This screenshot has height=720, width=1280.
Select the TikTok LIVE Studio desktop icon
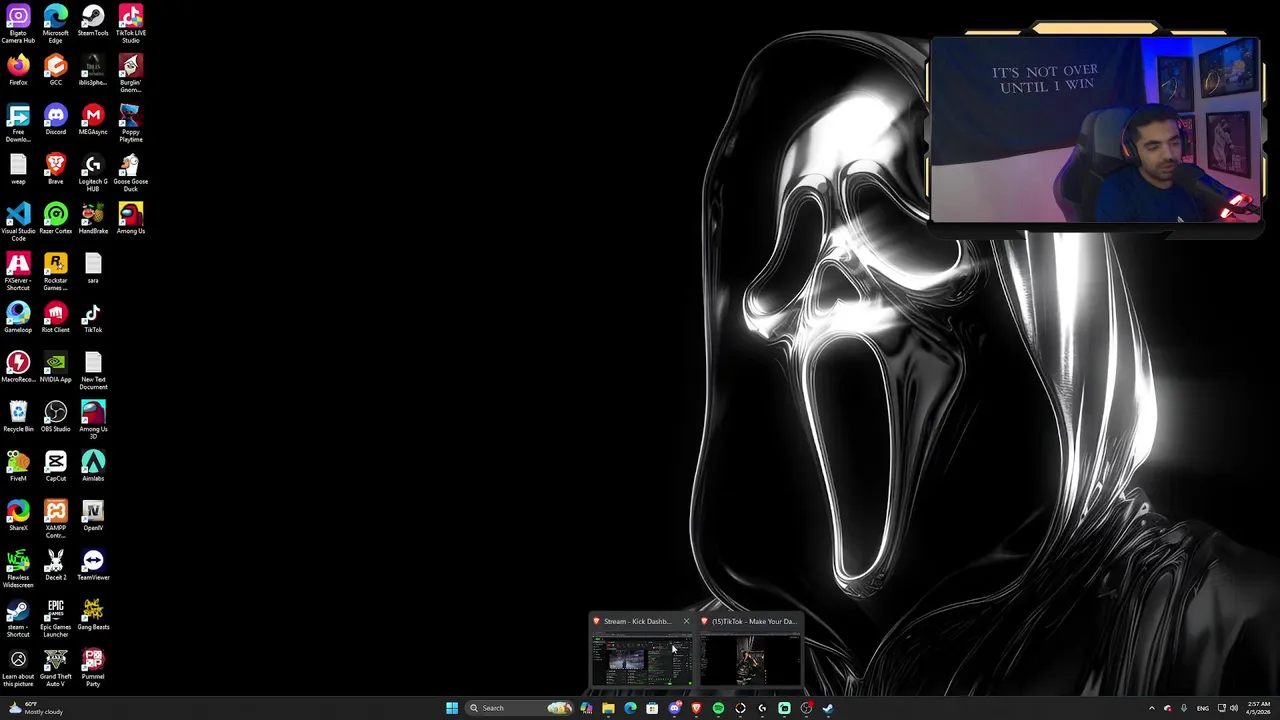click(131, 24)
